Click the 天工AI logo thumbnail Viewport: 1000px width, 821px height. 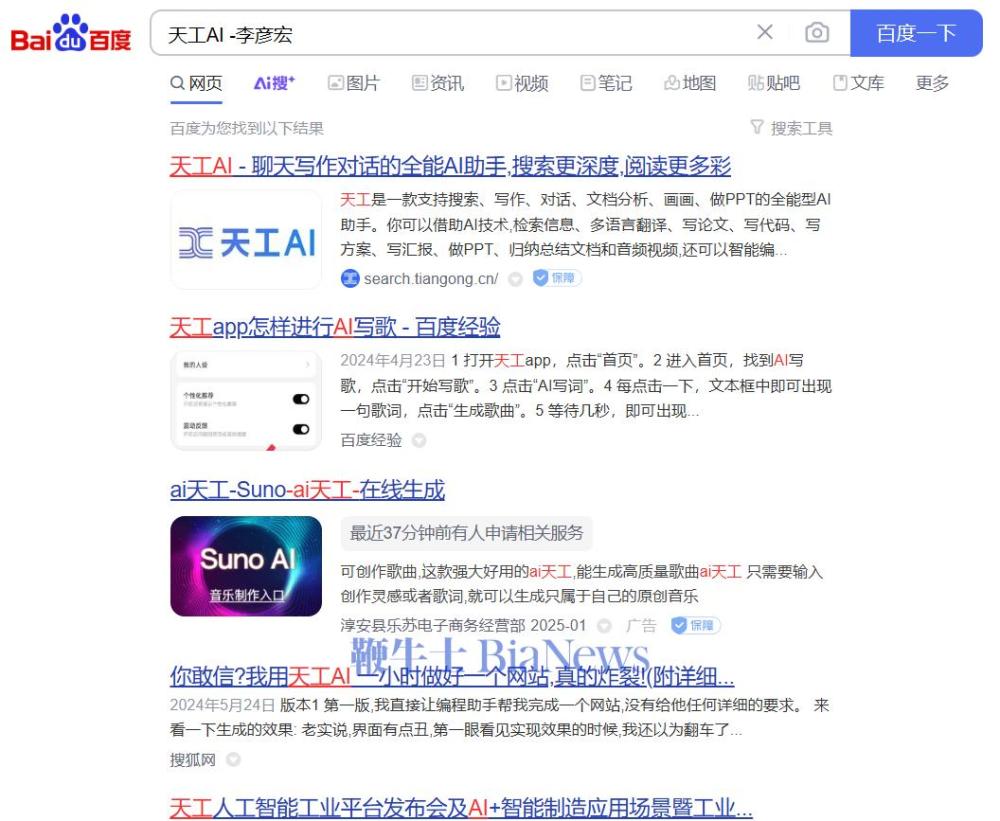246,240
